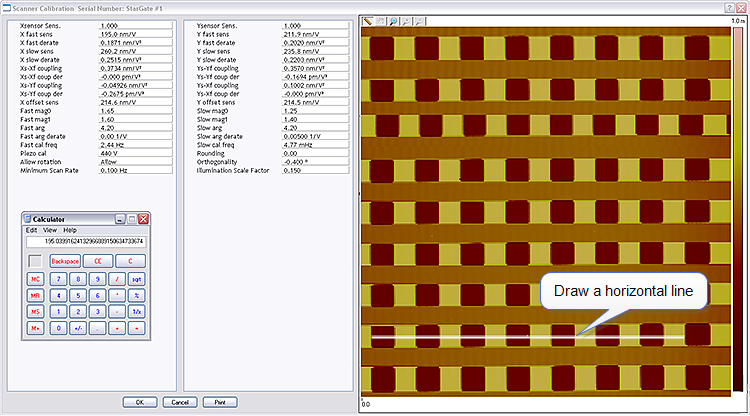Image resolution: width=750 pixels, height=416 pixels.
Task: Click the CE button in Calculator
Action: (98, 261)
